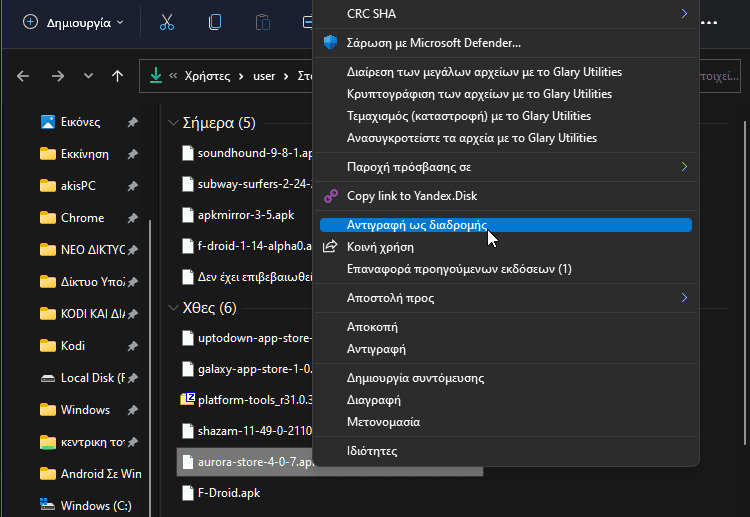
Task: Select apkmirror-3-5.apk file
Action: 238,215
